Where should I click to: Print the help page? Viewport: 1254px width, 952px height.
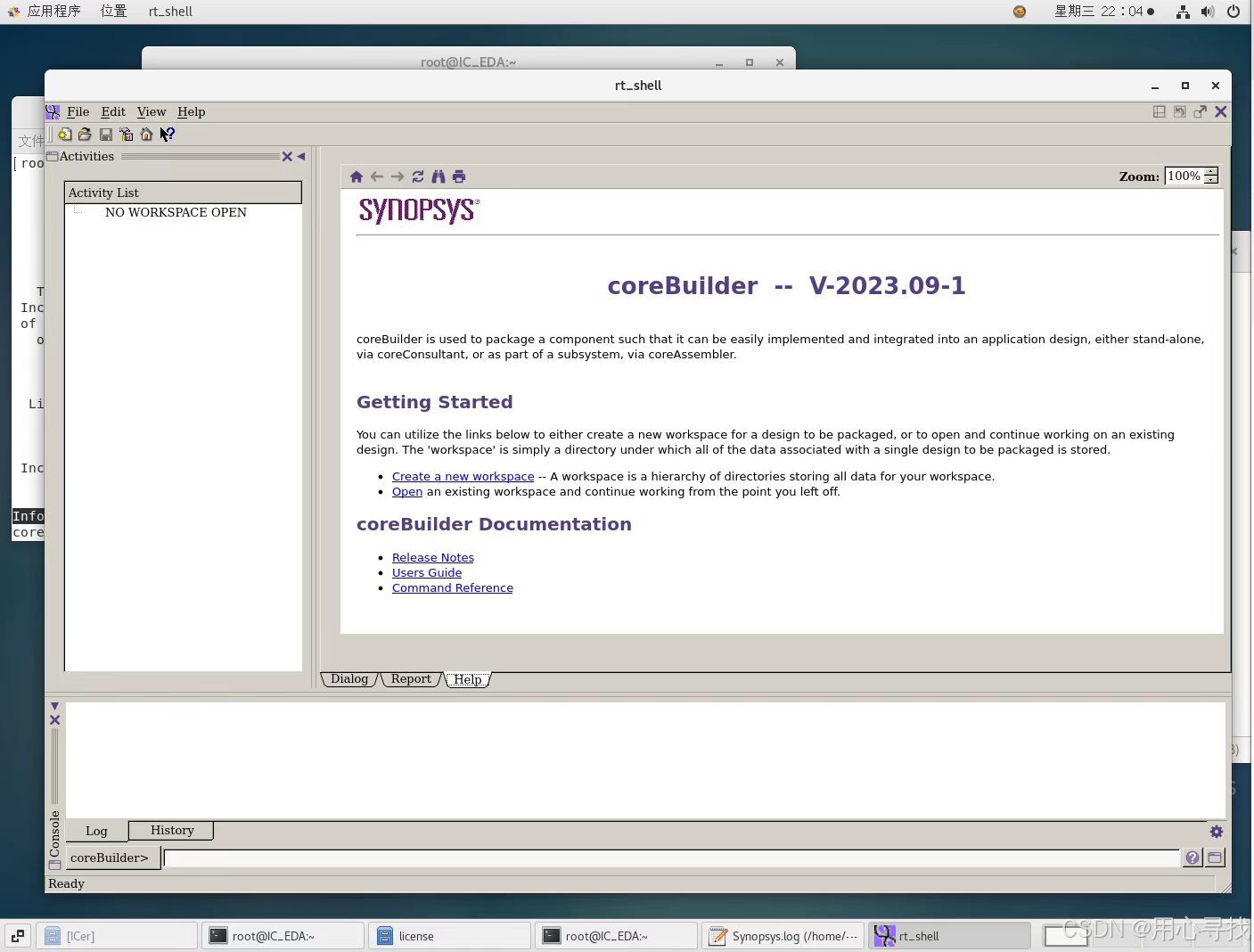click(x=459, y=176)
